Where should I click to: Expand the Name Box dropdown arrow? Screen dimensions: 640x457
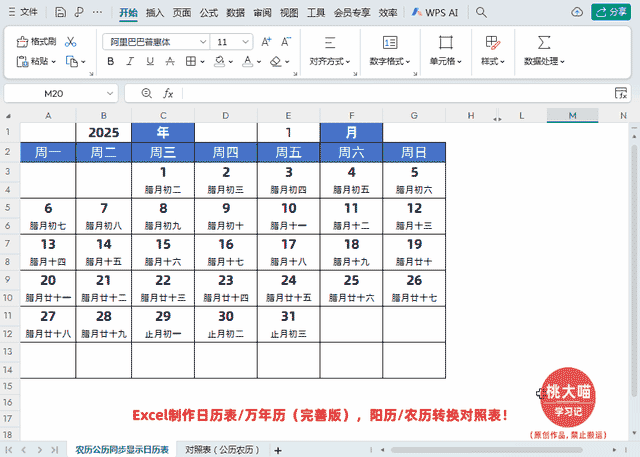[x=110, y=93]
